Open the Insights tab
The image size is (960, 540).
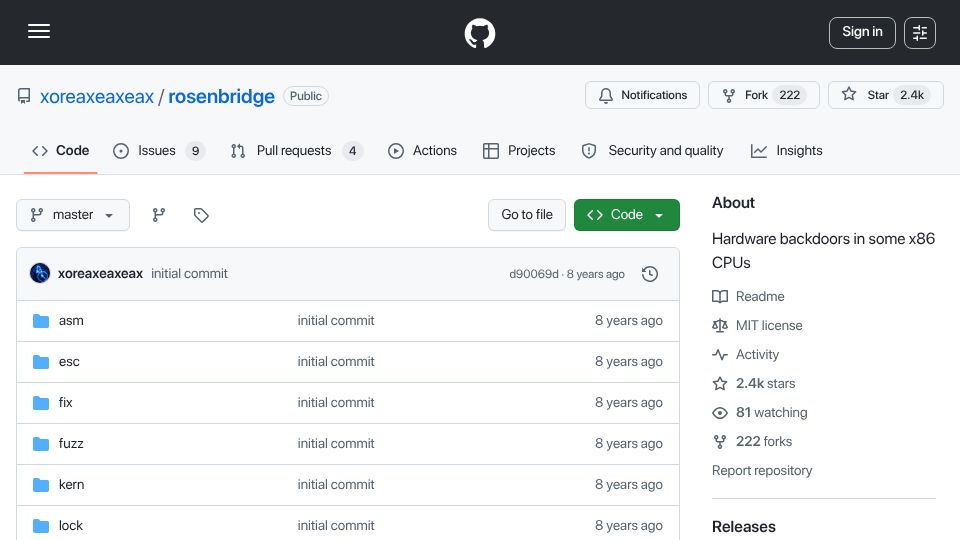[787, 151]
